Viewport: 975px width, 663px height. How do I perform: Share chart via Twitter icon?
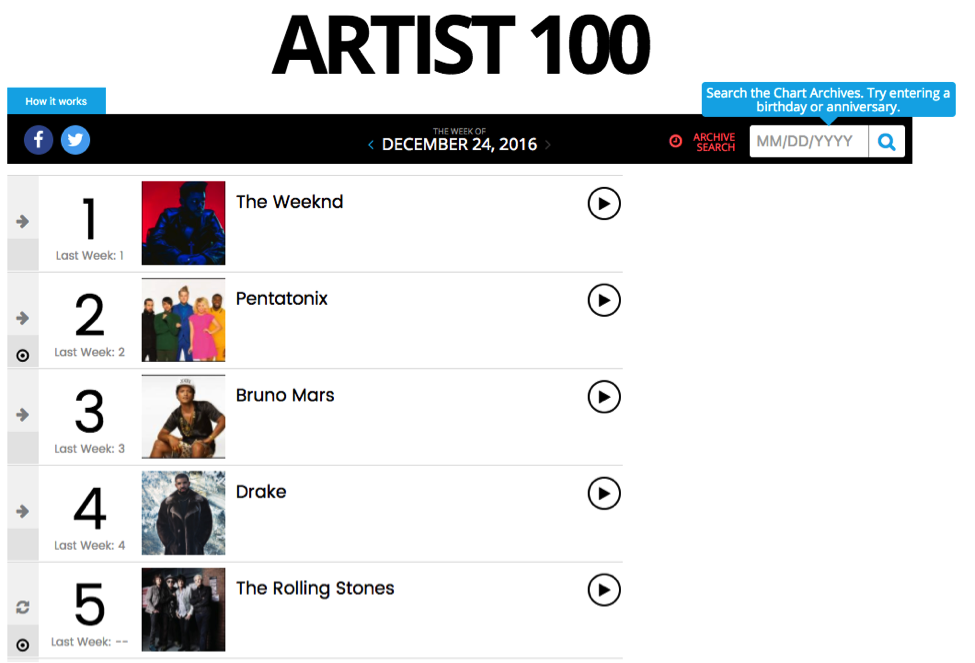[75, 140]
